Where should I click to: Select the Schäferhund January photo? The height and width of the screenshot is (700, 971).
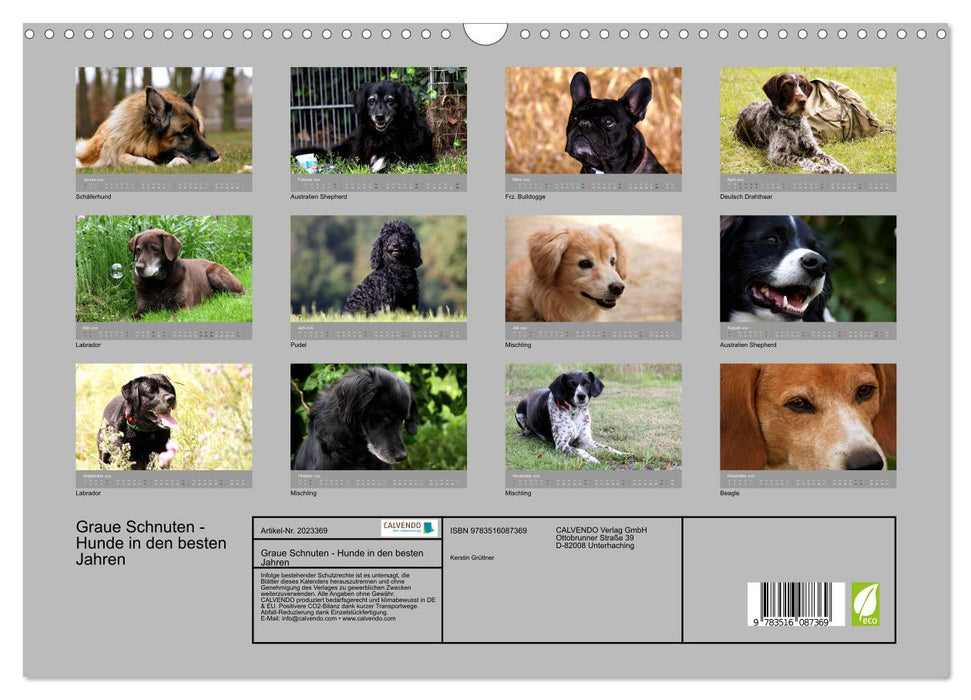[163, 120]
